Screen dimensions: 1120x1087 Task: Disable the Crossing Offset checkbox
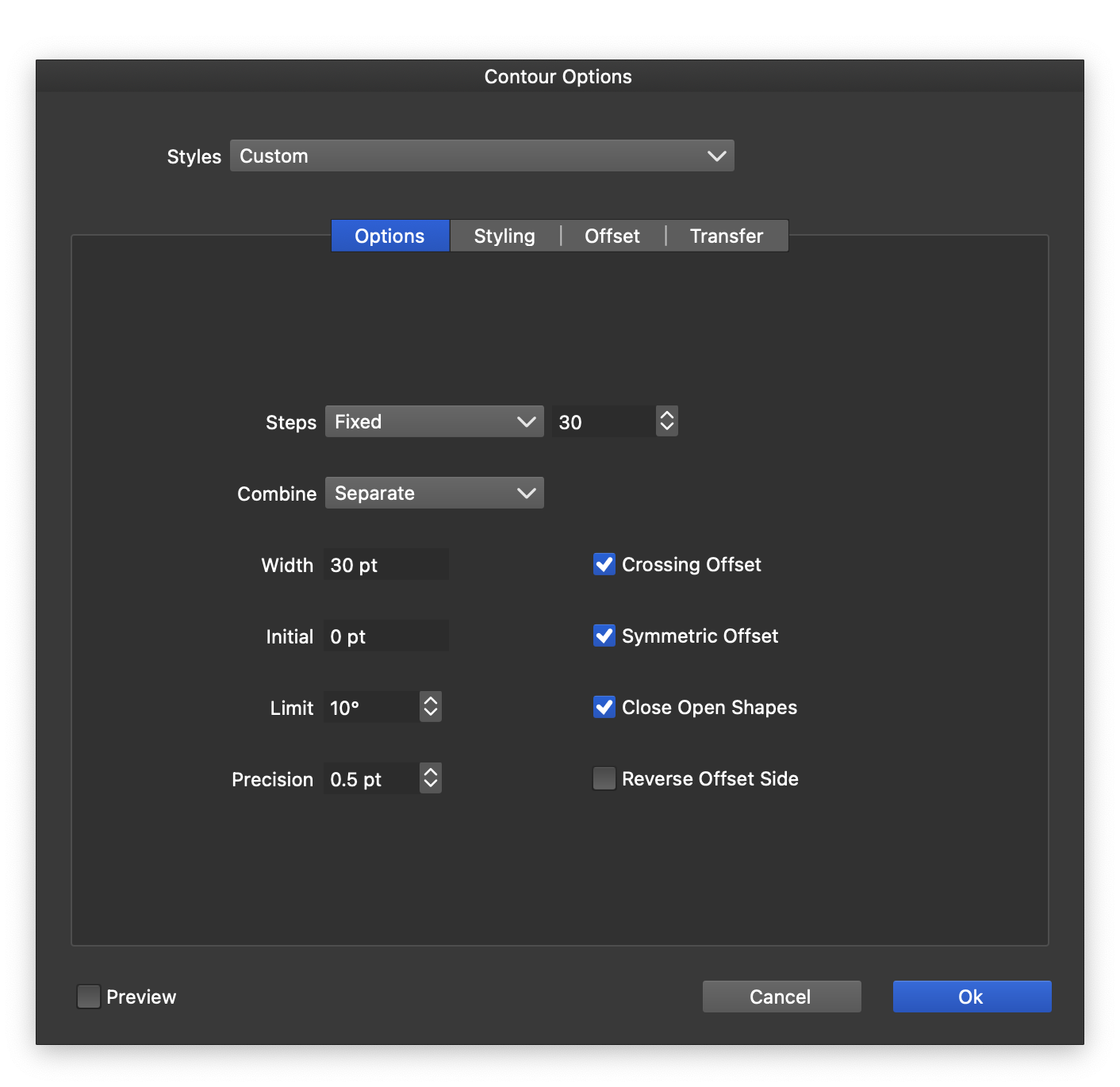pos(604,564)
